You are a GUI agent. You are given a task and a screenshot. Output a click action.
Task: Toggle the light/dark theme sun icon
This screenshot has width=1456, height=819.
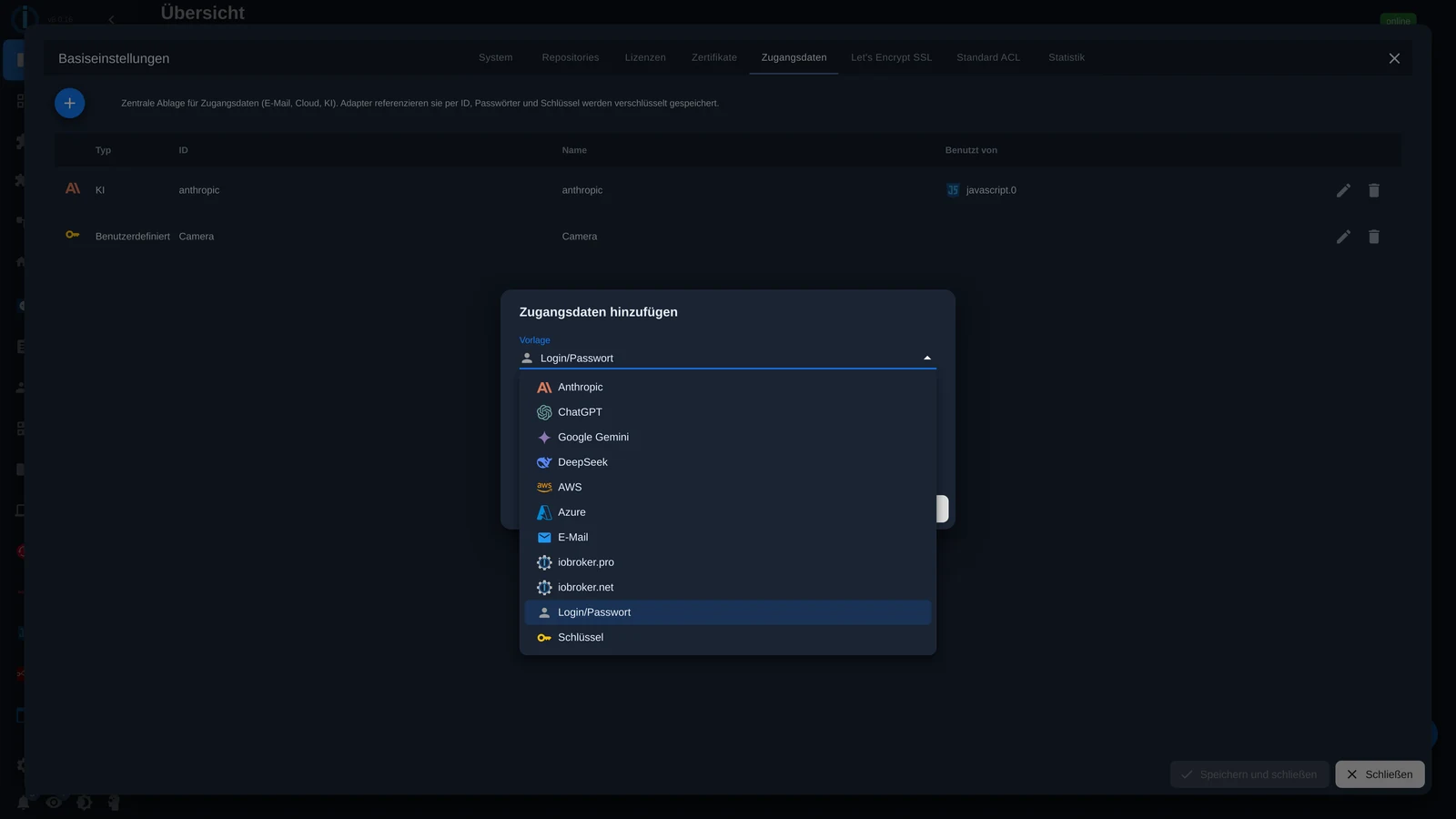[84, 802]
